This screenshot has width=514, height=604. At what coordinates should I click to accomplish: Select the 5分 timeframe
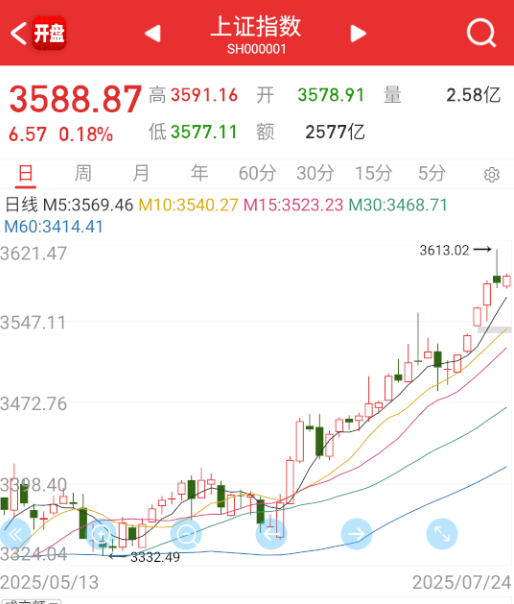click(x=432, y=173)
